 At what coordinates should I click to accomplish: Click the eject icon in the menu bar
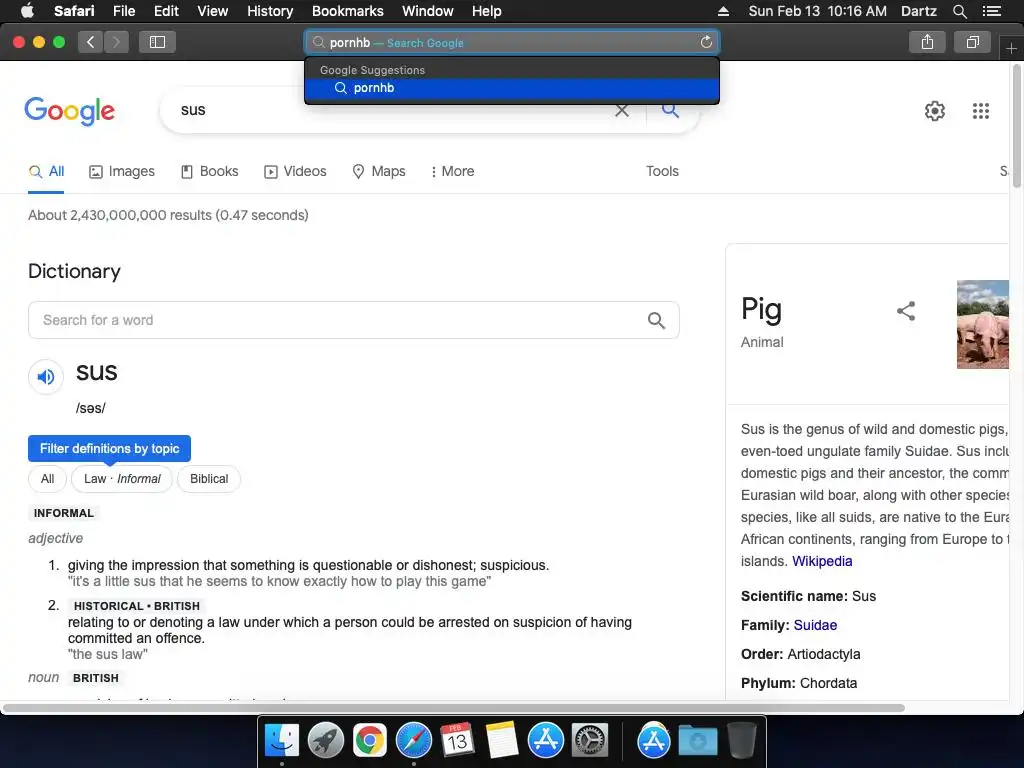point(723,11)
